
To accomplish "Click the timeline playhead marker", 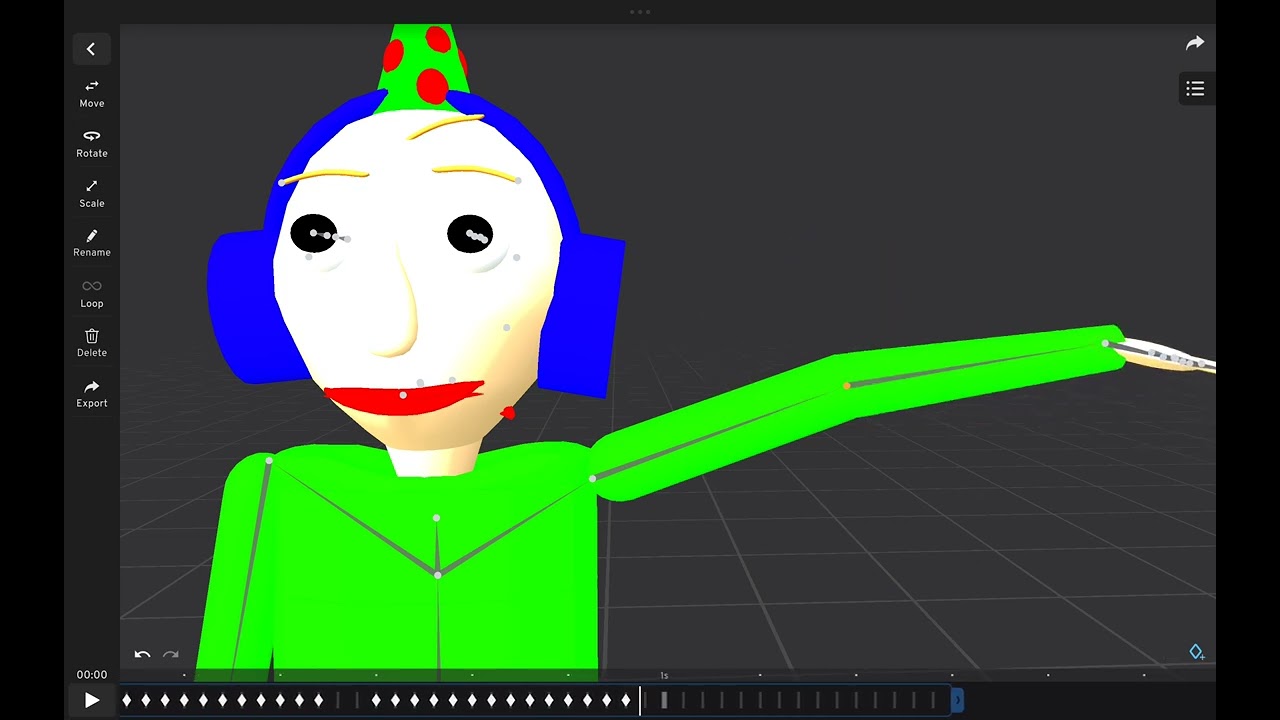I will pos(640,700).
